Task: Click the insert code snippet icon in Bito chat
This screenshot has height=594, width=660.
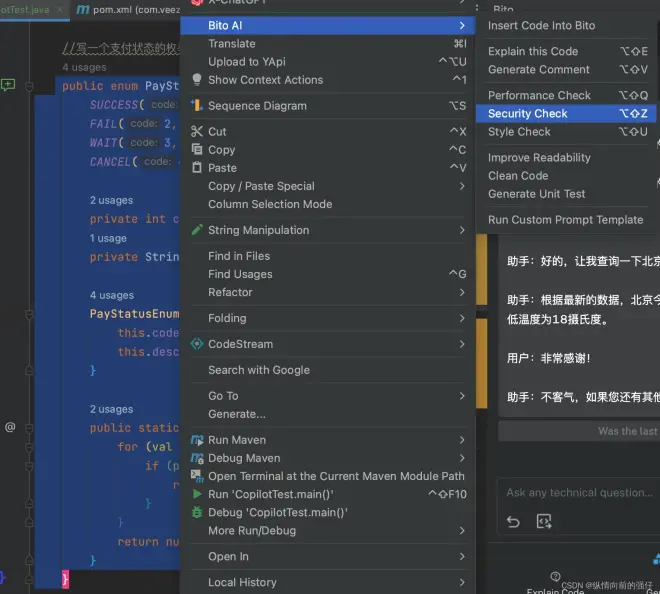Action: tap(544, 521)
